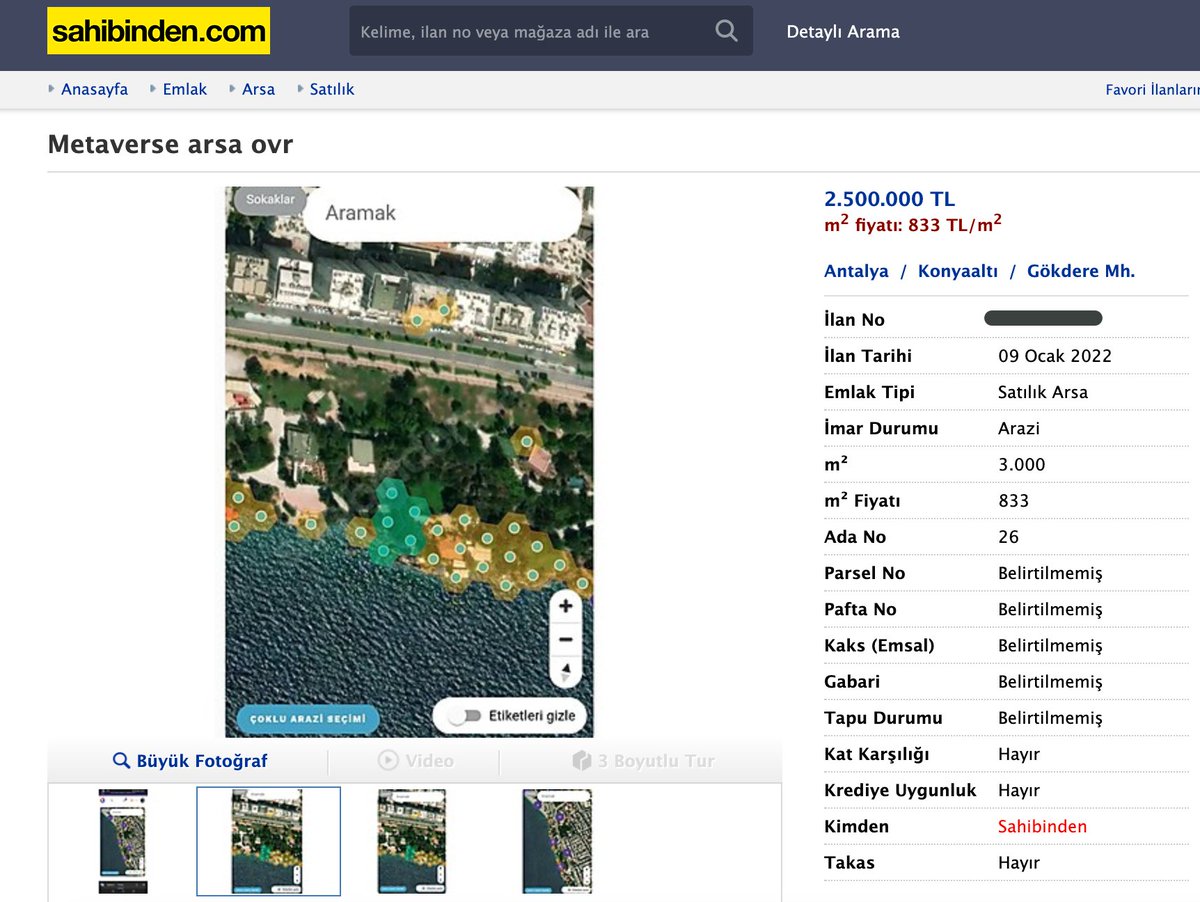Image resolution: width=1200 pixels, height=902 pixels.
Task: Open Detaylı Arama
Action: click(x=843, y=32)
